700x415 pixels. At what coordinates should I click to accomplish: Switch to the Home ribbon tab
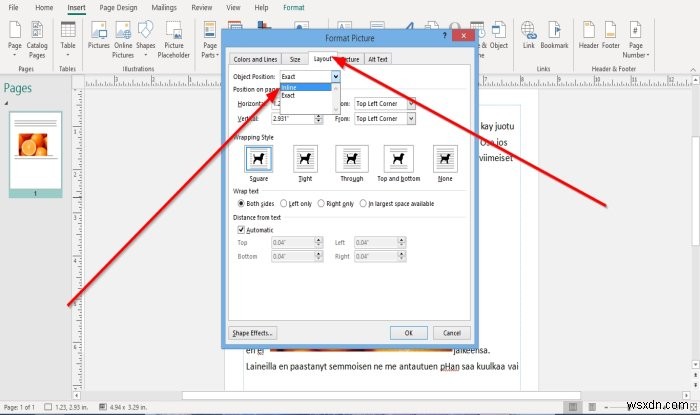coord(44,8)
